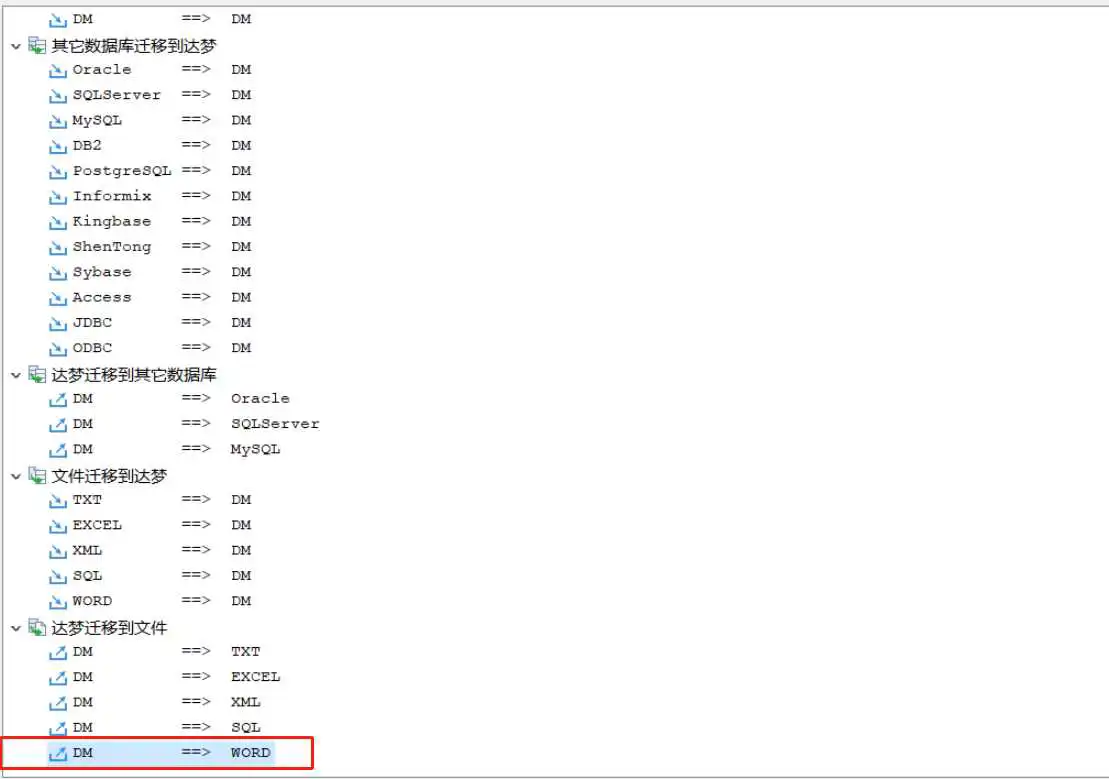Screen dimensions: 1109x779
Task: Collapse the 达梦迁移到文件 group
Action: click(x=16, y=628)
